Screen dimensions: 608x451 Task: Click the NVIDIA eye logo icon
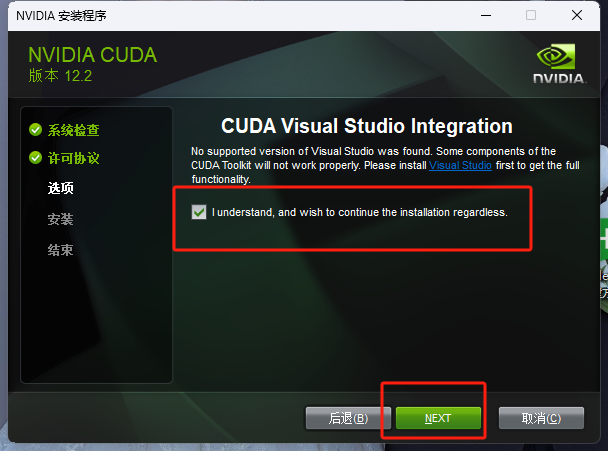click(x=556, y=57)
